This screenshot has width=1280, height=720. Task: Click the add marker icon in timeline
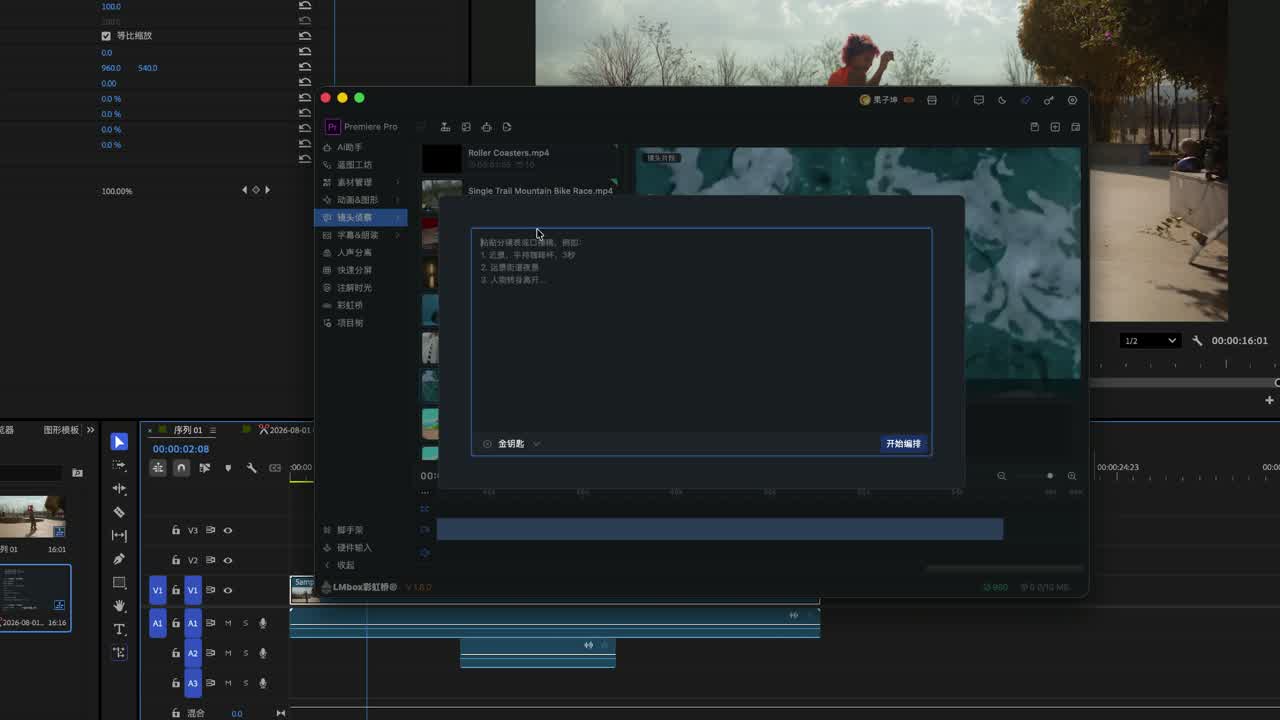tap(228, 468)
